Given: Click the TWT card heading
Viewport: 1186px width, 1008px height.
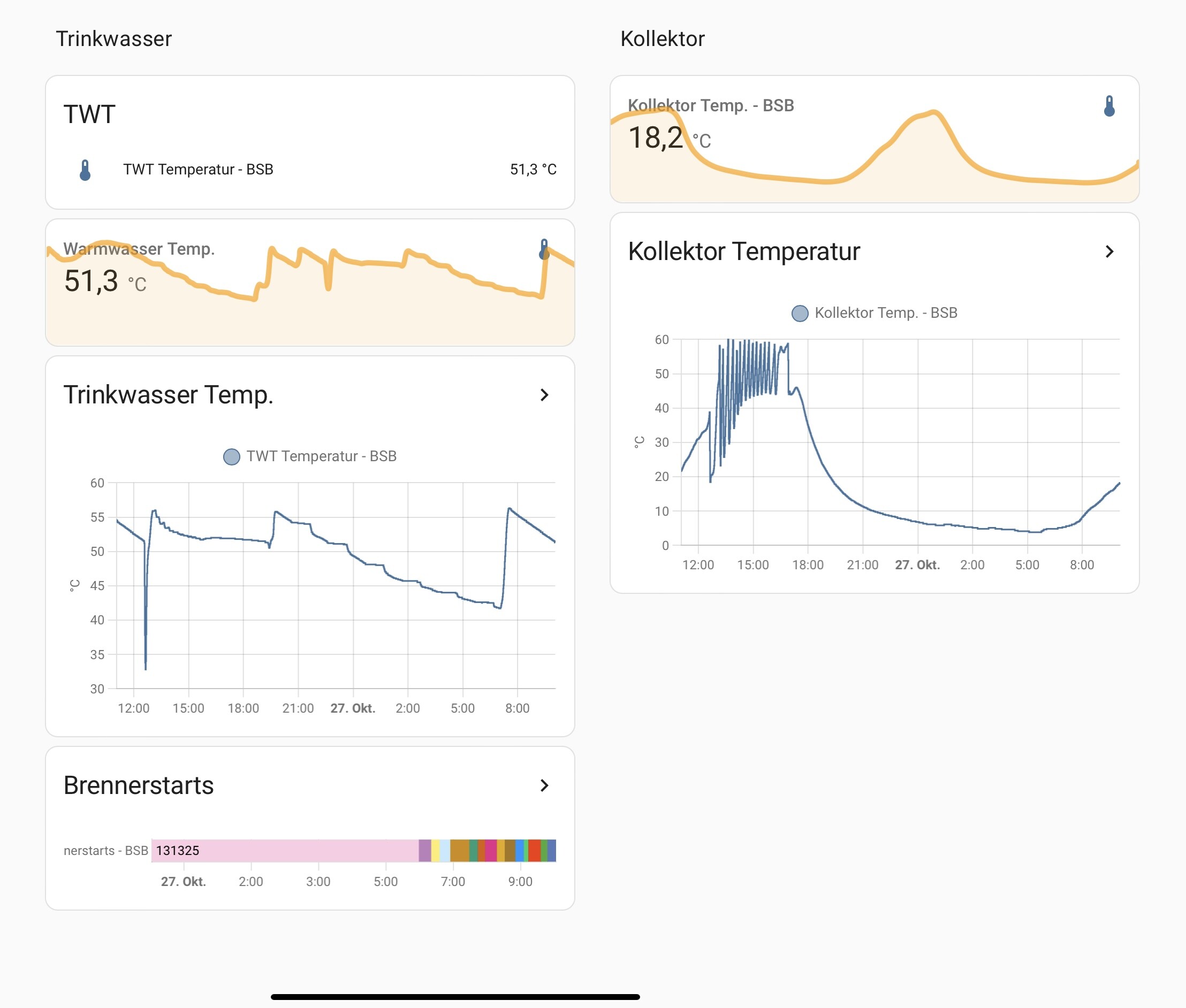Looking at the screenshot, I should click(90, 114).
